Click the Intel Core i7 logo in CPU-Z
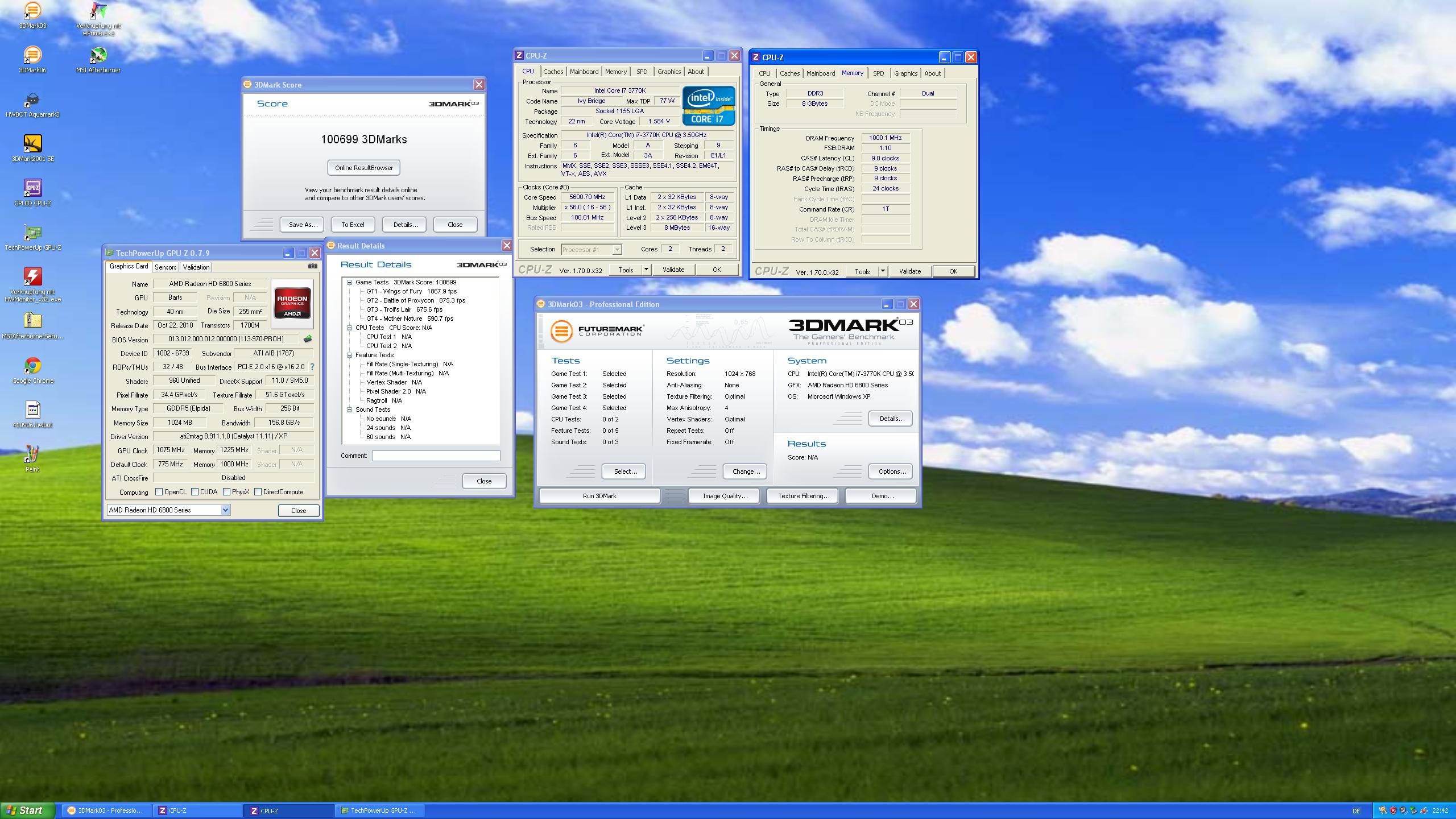1456x819 pixels. [x=708, y=106]
